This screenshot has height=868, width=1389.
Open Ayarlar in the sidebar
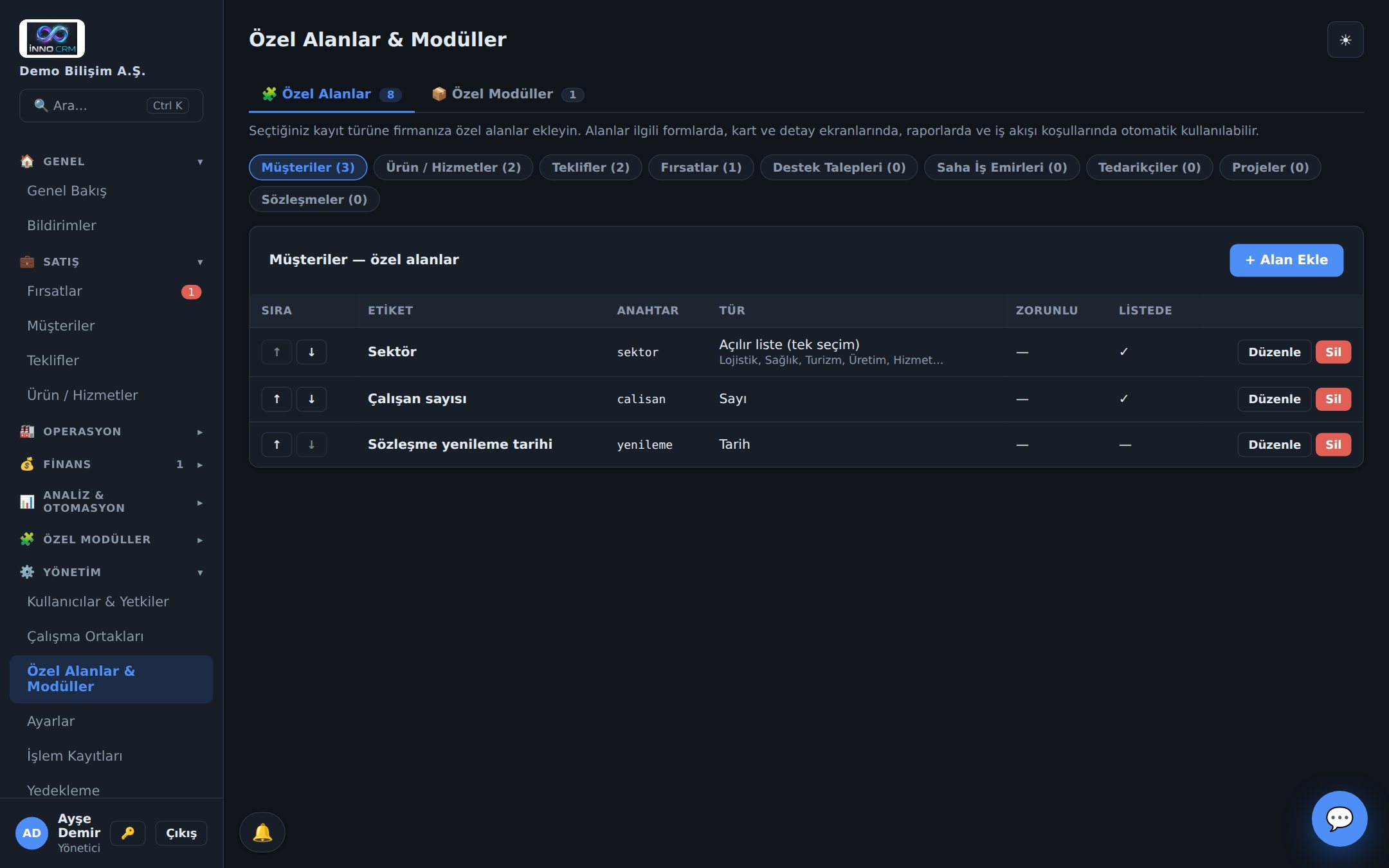point(111,721)
